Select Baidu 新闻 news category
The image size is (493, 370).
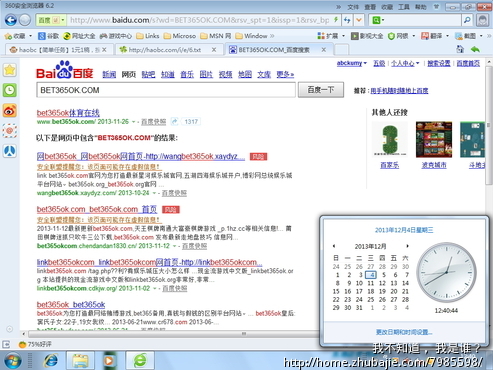pyautogui.click(x=109, y=74)
